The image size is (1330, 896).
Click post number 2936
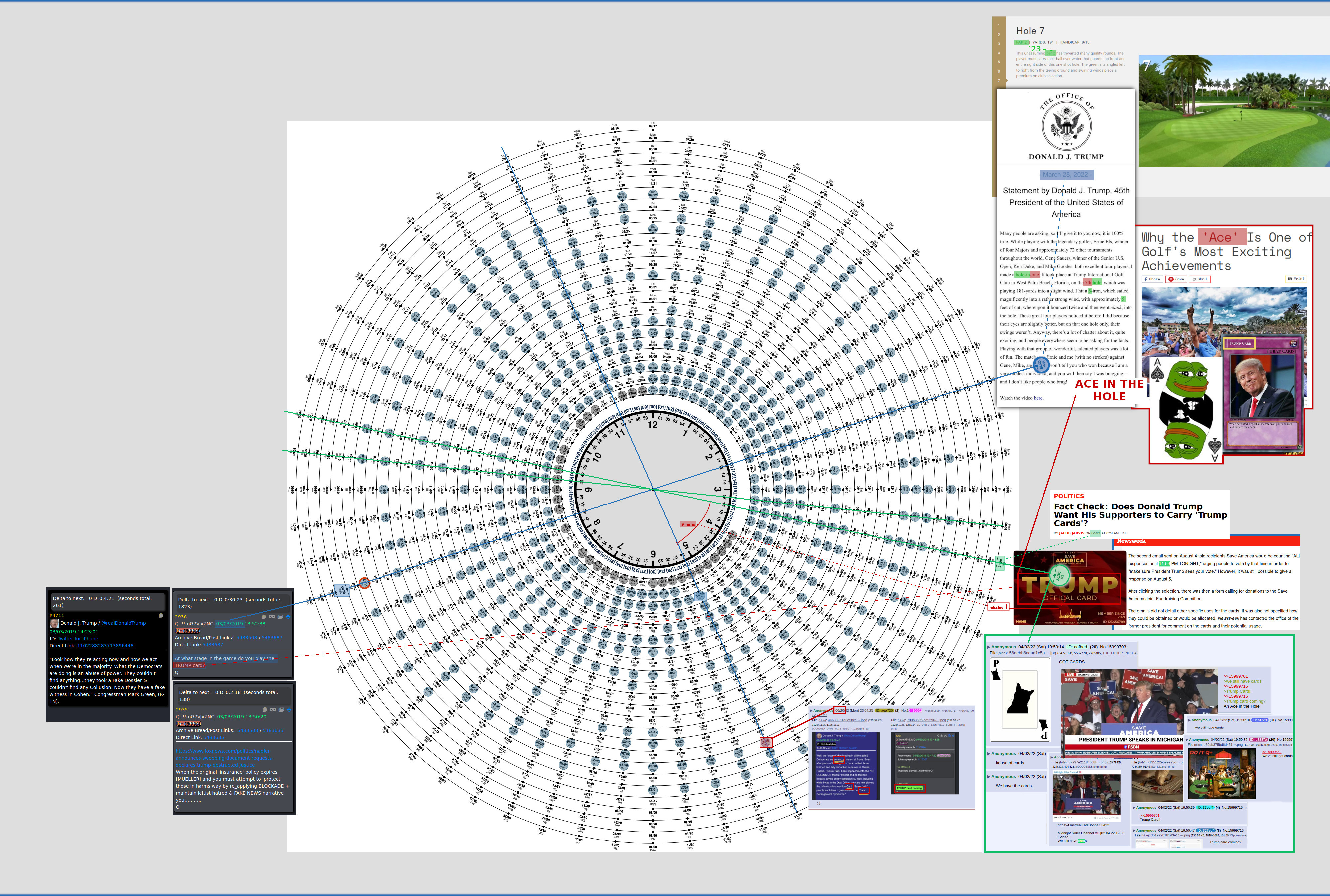coord(181,616)
